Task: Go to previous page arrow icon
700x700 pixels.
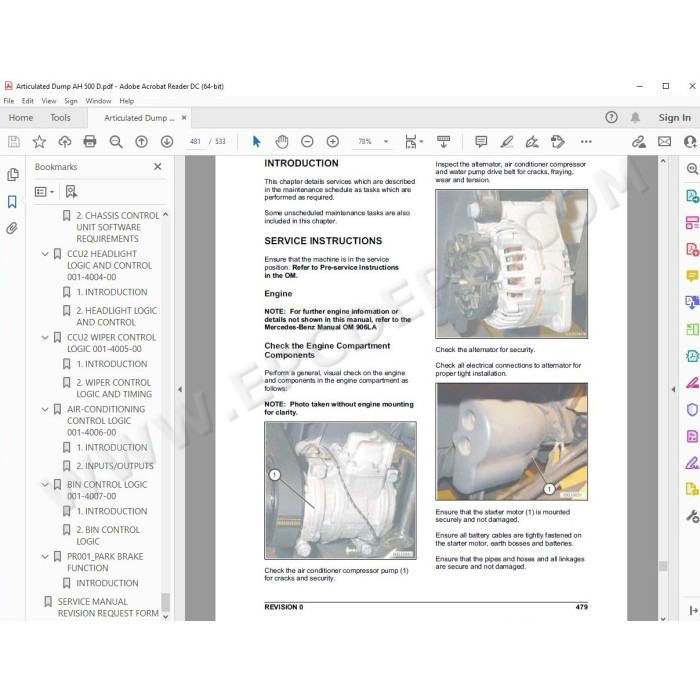Action: pos(142,142)
